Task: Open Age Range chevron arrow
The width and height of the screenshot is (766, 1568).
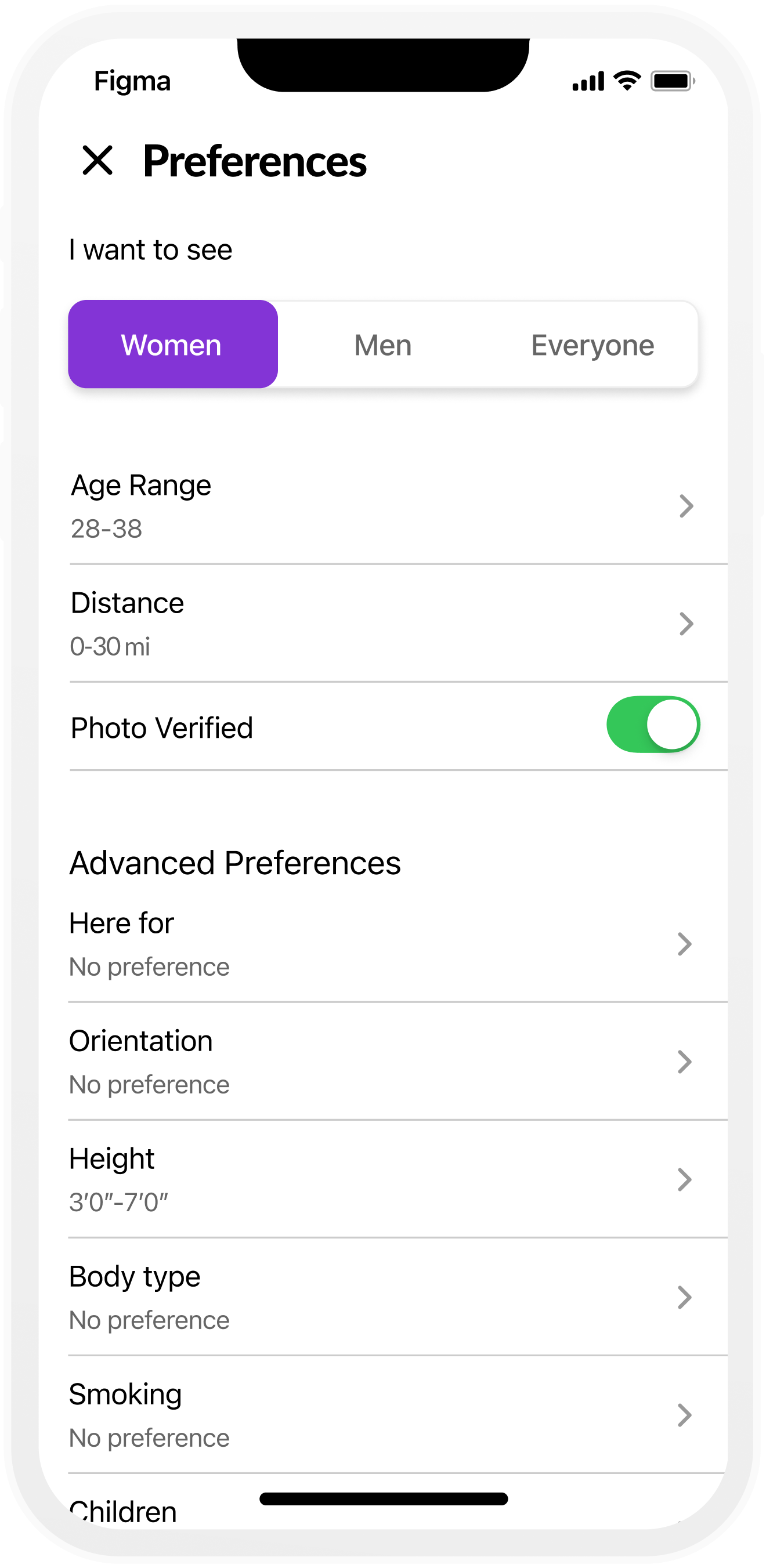Action: 685,506
